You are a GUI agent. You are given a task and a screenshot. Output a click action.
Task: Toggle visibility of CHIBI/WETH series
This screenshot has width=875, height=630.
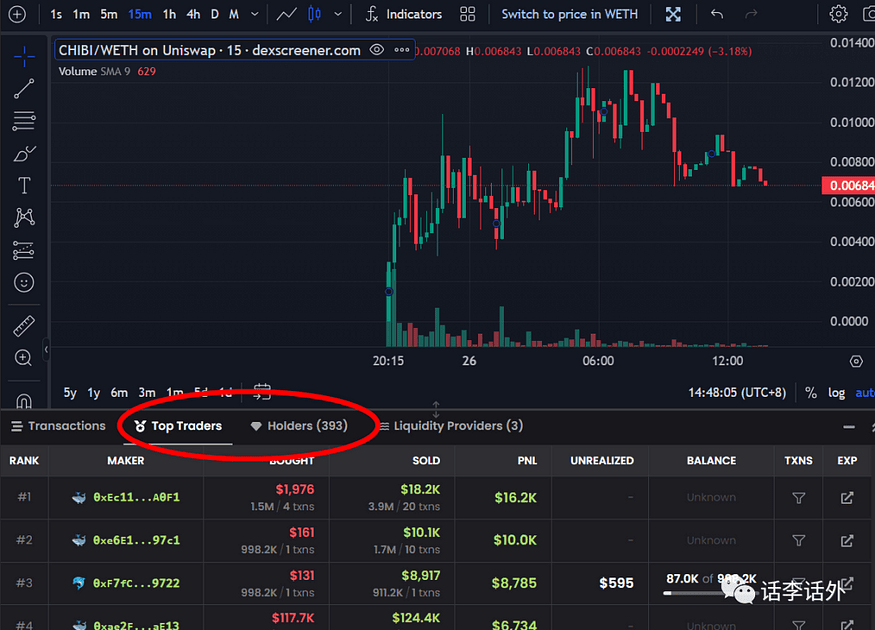[x=377, y=50]
